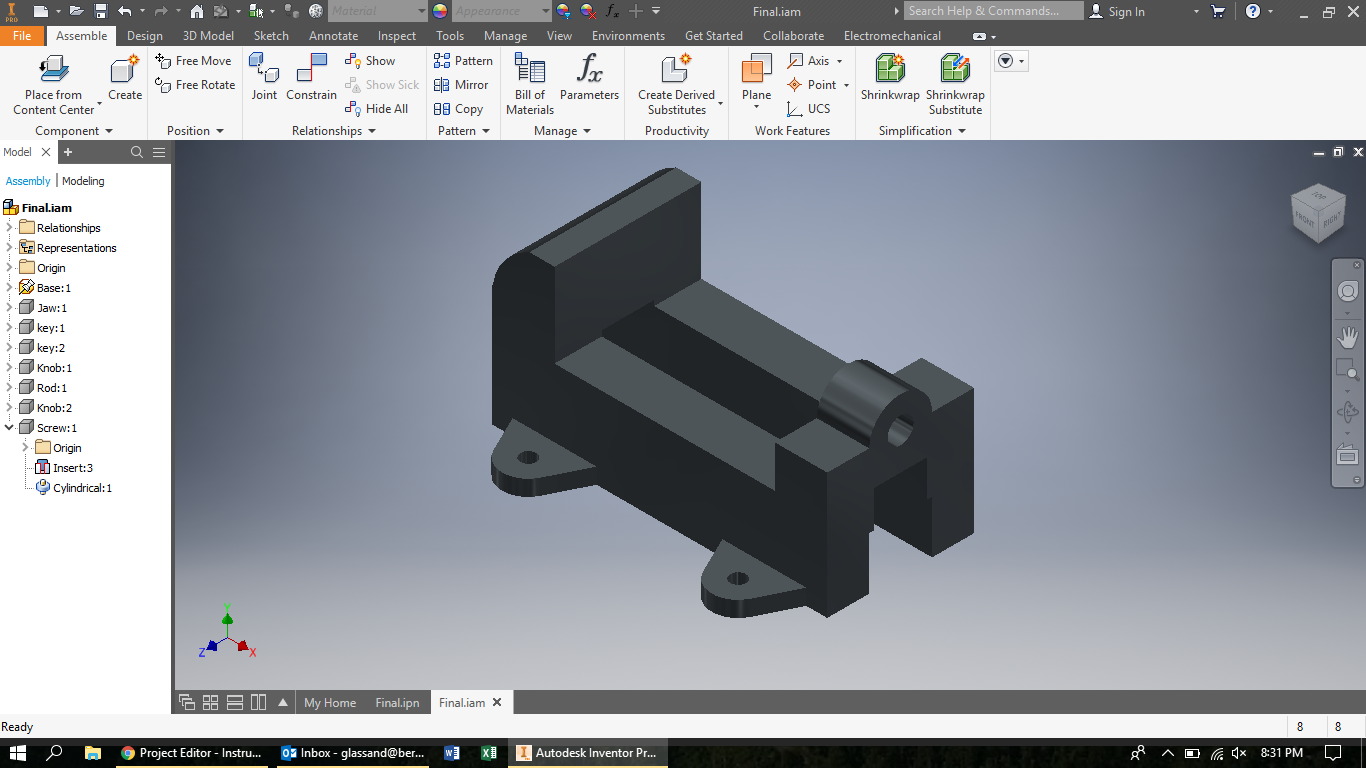Select the Pattern component tool
Image resolution: width=1366 pixels, height=768 pixels.
pos(463,61)
